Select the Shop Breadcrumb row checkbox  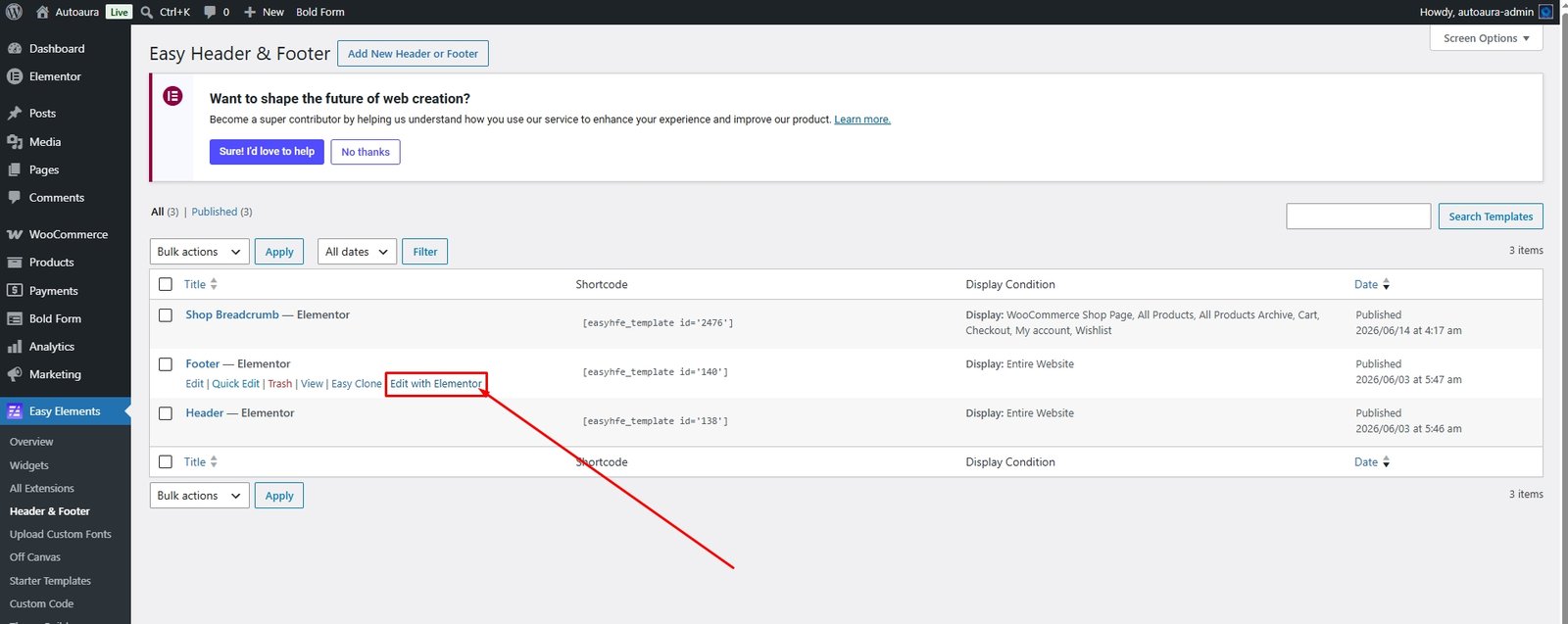[166, 315]
